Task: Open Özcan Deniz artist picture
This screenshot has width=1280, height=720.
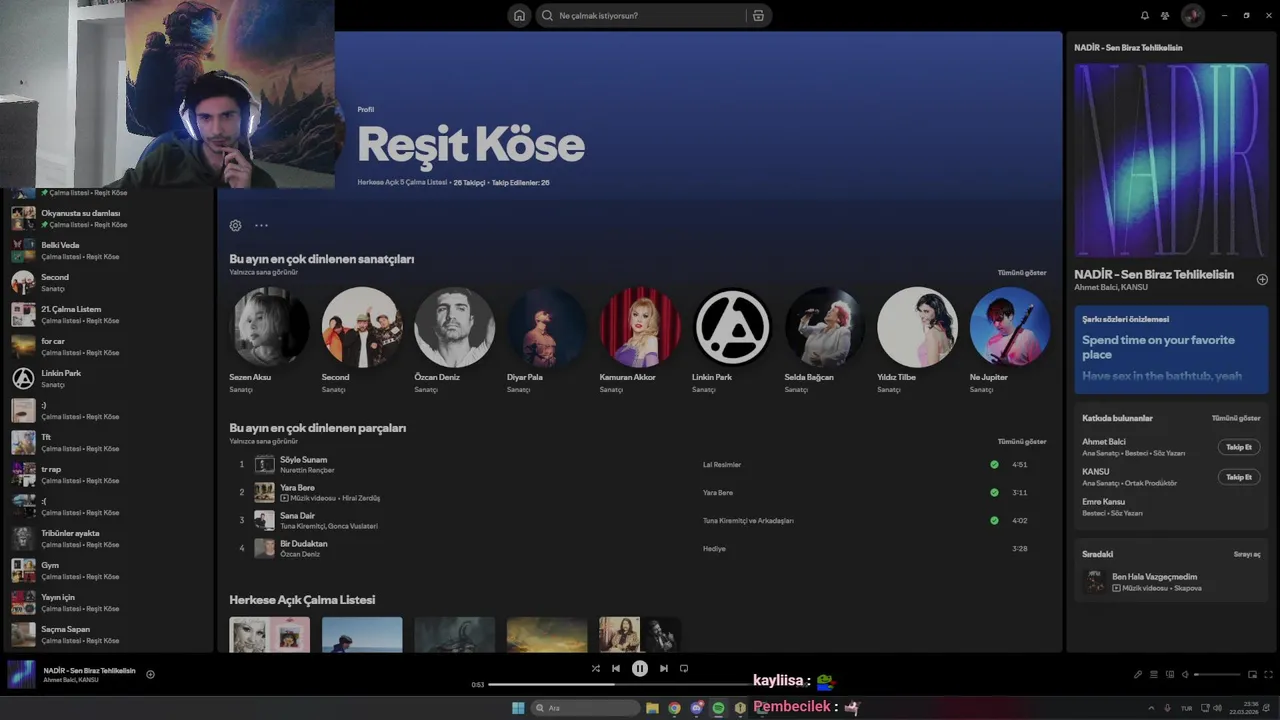Action: tap(454, 327)
